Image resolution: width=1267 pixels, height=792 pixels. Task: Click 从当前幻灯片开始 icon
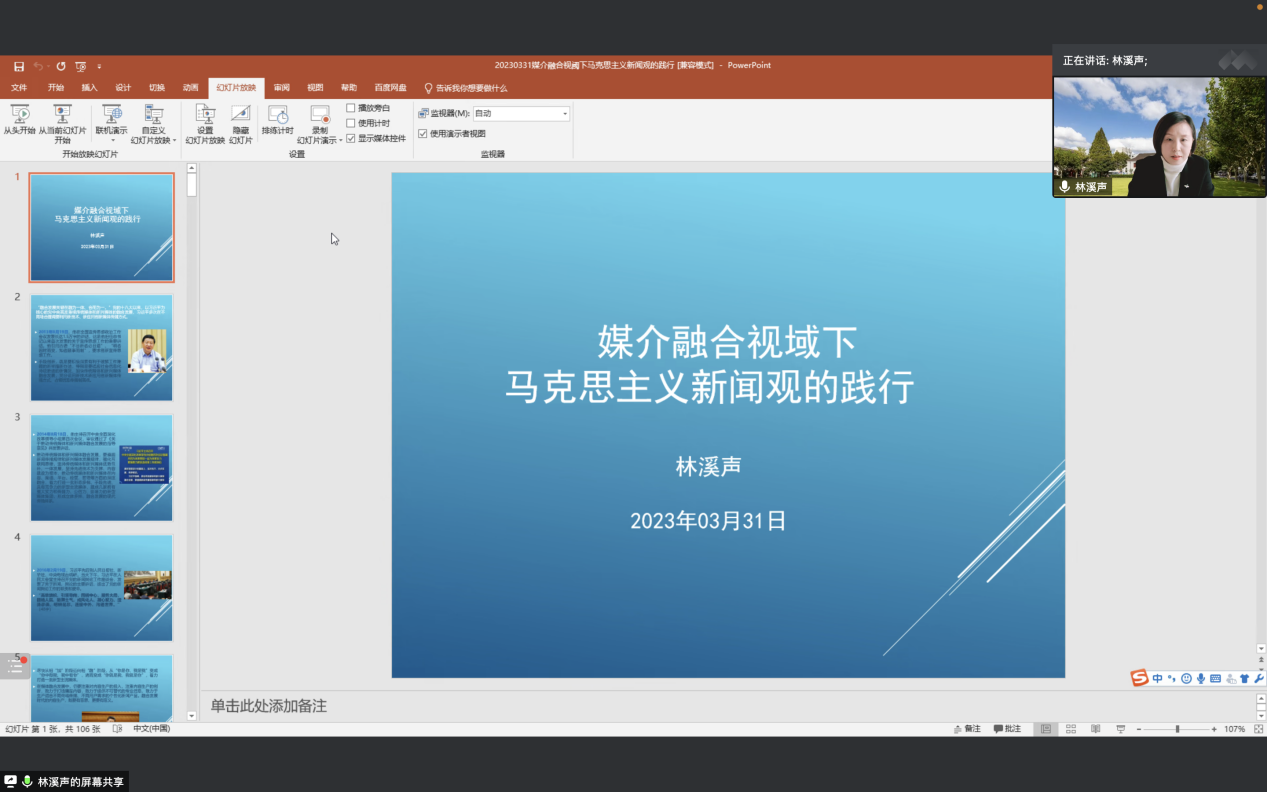point(62,115)
